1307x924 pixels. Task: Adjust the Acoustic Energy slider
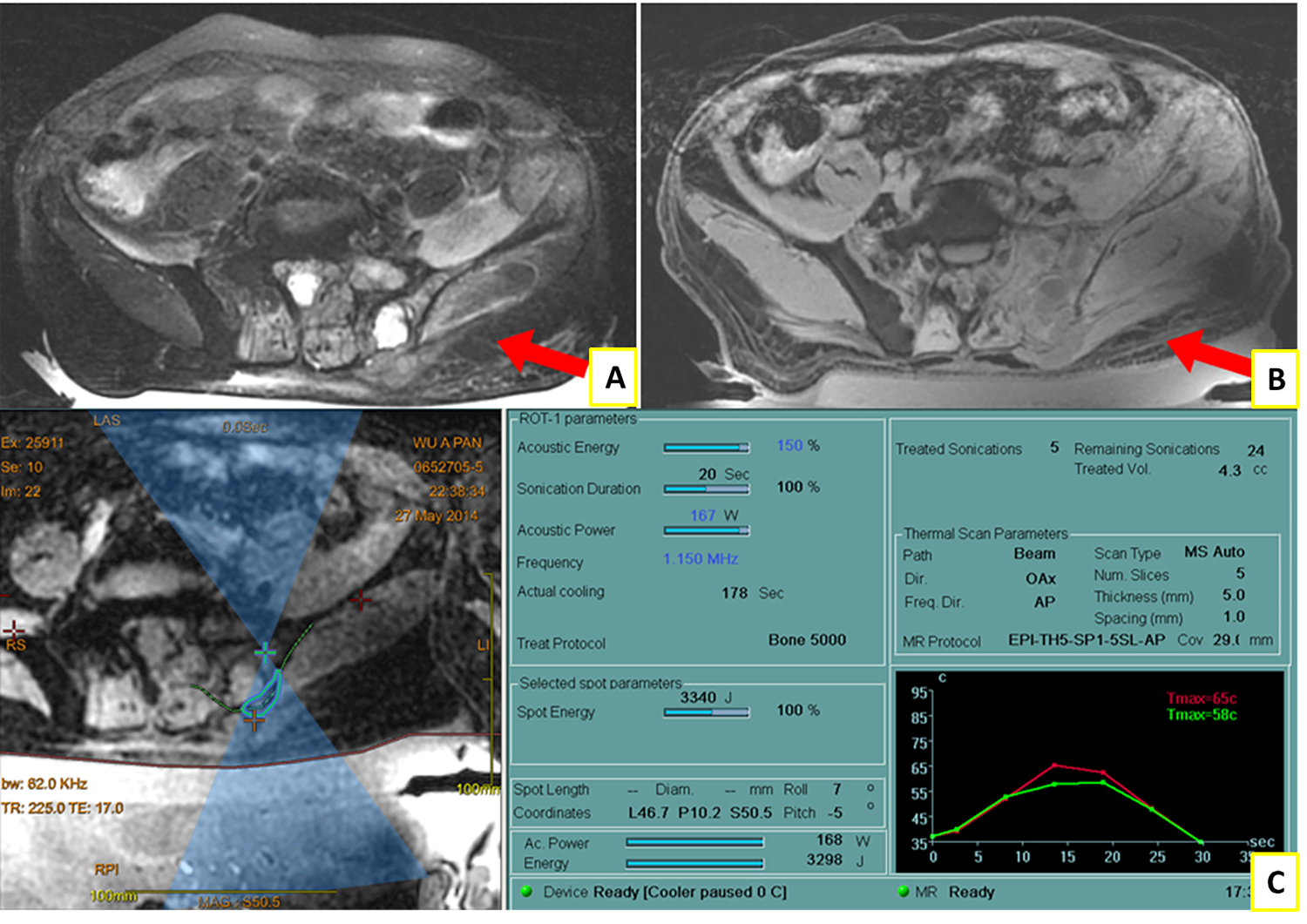coord(707,448)
